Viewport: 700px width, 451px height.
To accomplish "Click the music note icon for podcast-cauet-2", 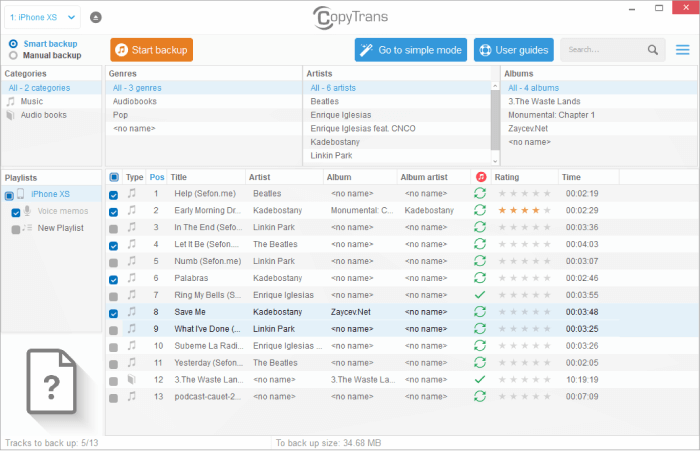I will click(x=132, y=396).
